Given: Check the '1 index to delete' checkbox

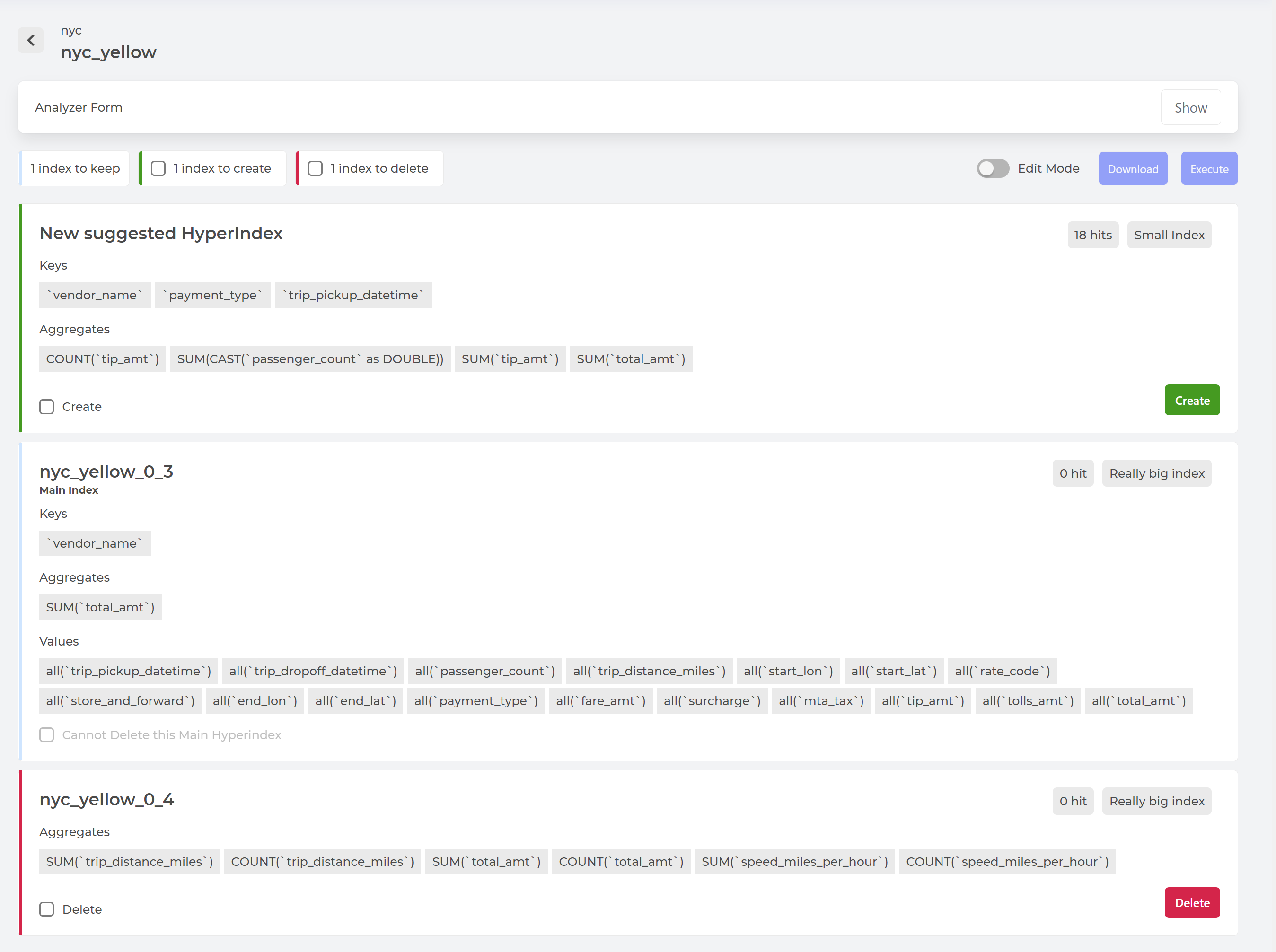Looking at the screenshot, I should [x=315, y=168].
